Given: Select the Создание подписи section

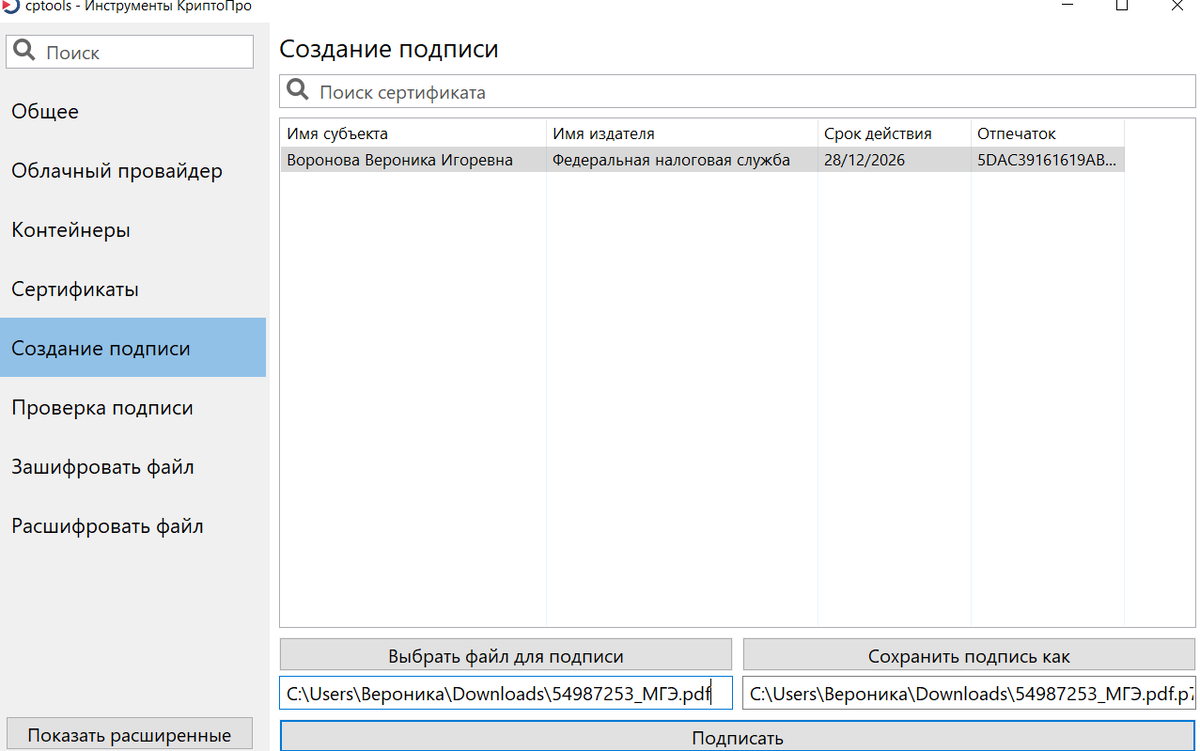Looking at the screenshot, I should point(133,348).
